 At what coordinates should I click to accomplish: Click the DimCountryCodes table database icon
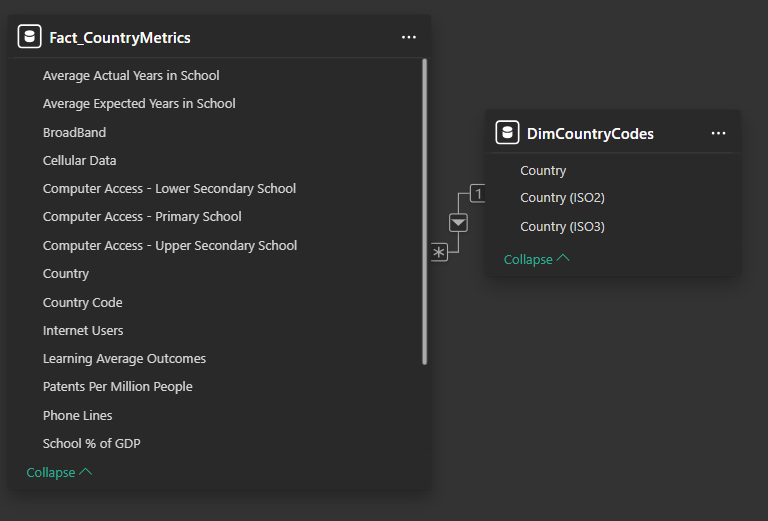(507, 133)
